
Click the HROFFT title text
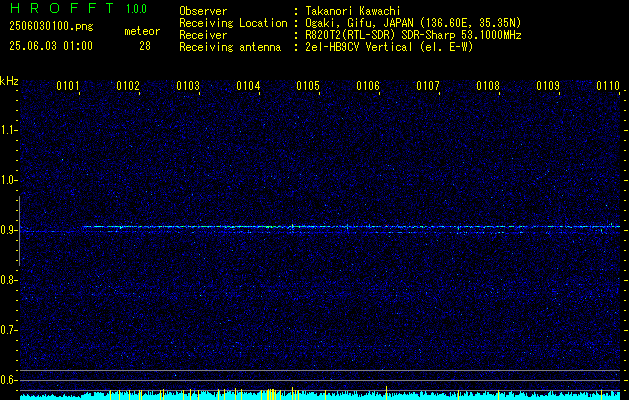[x=61, y=8]
